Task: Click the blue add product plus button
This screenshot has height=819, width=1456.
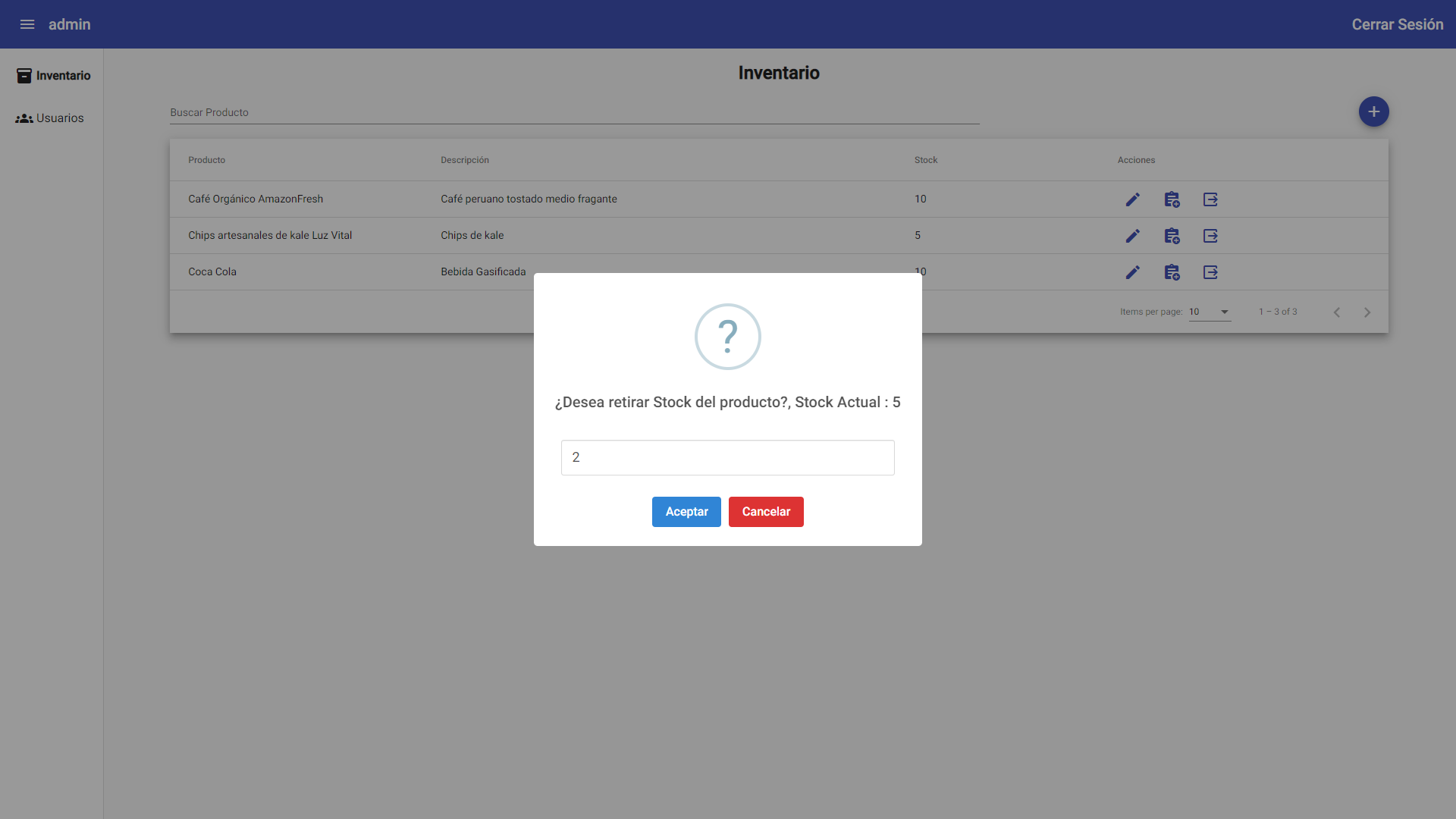Action: [1373, 111]
